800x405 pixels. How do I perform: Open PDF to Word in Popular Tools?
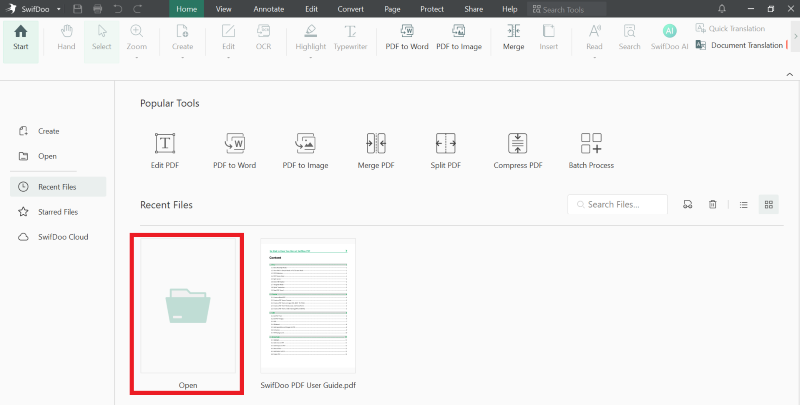coord(235,151)
